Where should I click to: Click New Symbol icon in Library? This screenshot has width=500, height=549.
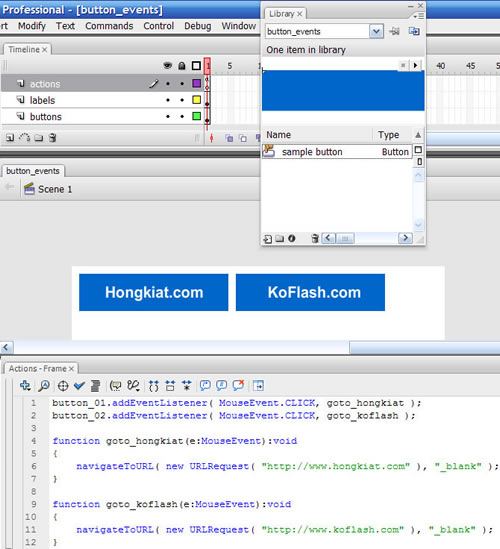pos(268,239)
